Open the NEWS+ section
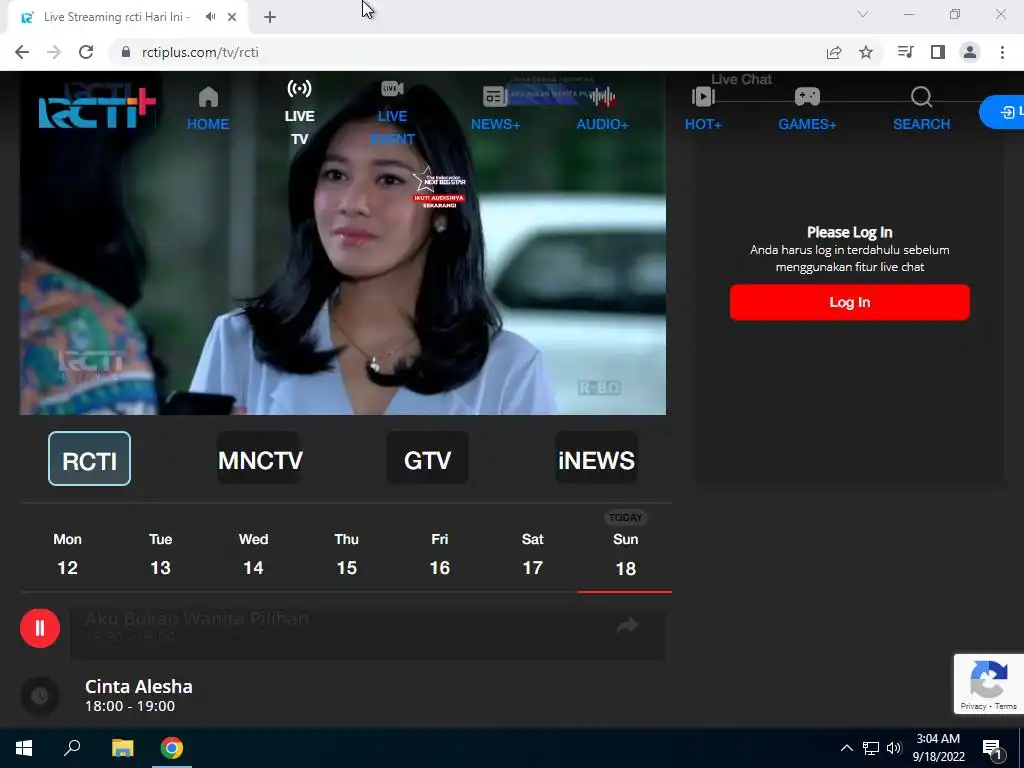 (496, 108)
